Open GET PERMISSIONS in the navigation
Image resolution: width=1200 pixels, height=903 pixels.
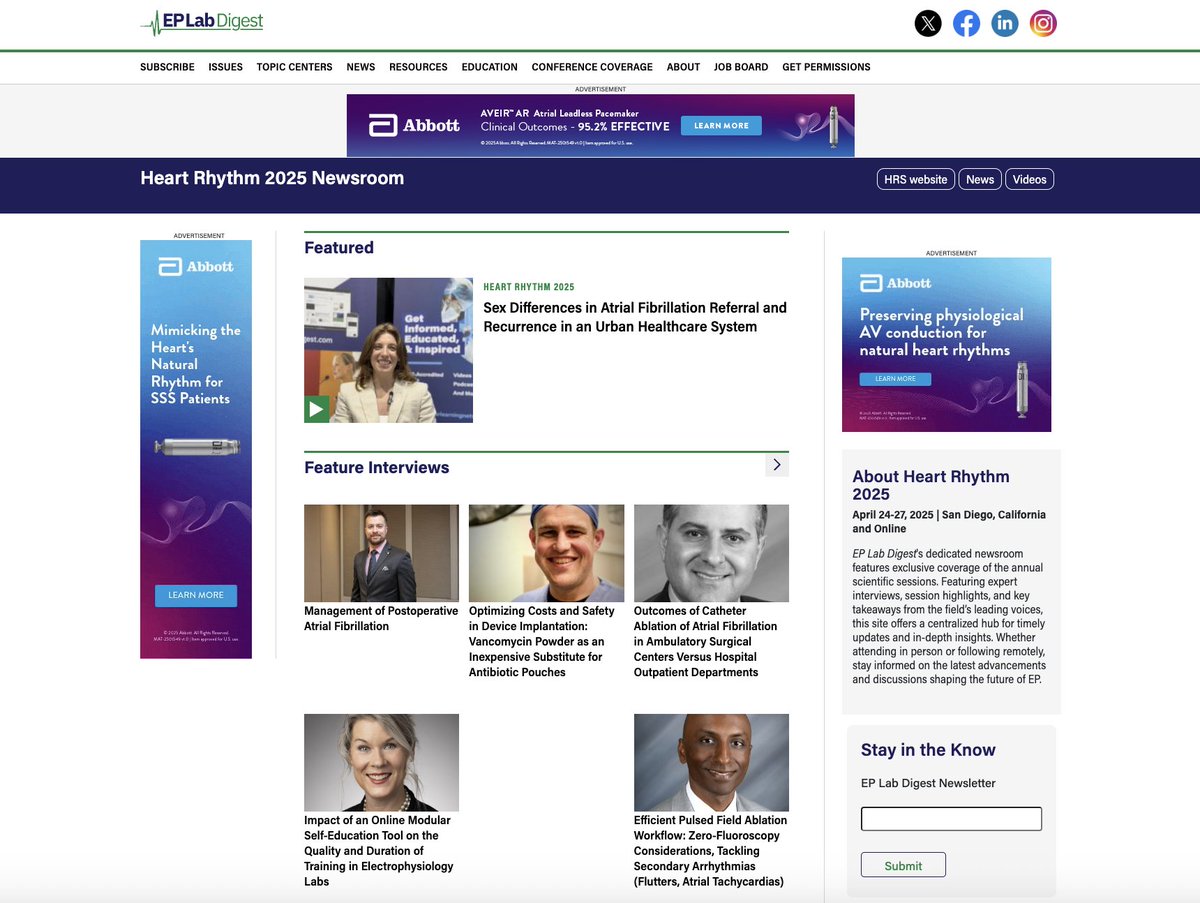(826, 67)
